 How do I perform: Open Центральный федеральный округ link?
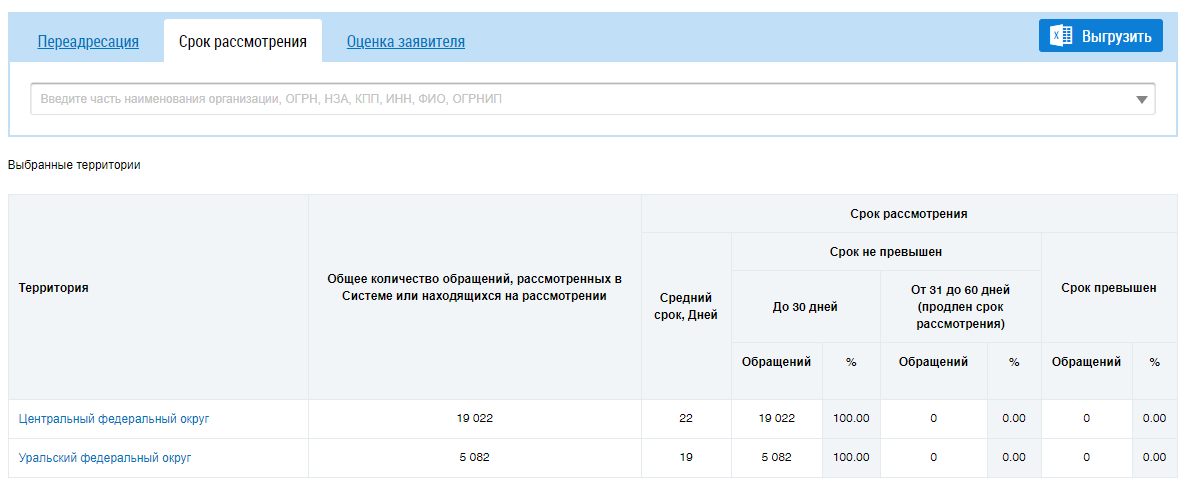pos(114,419)
